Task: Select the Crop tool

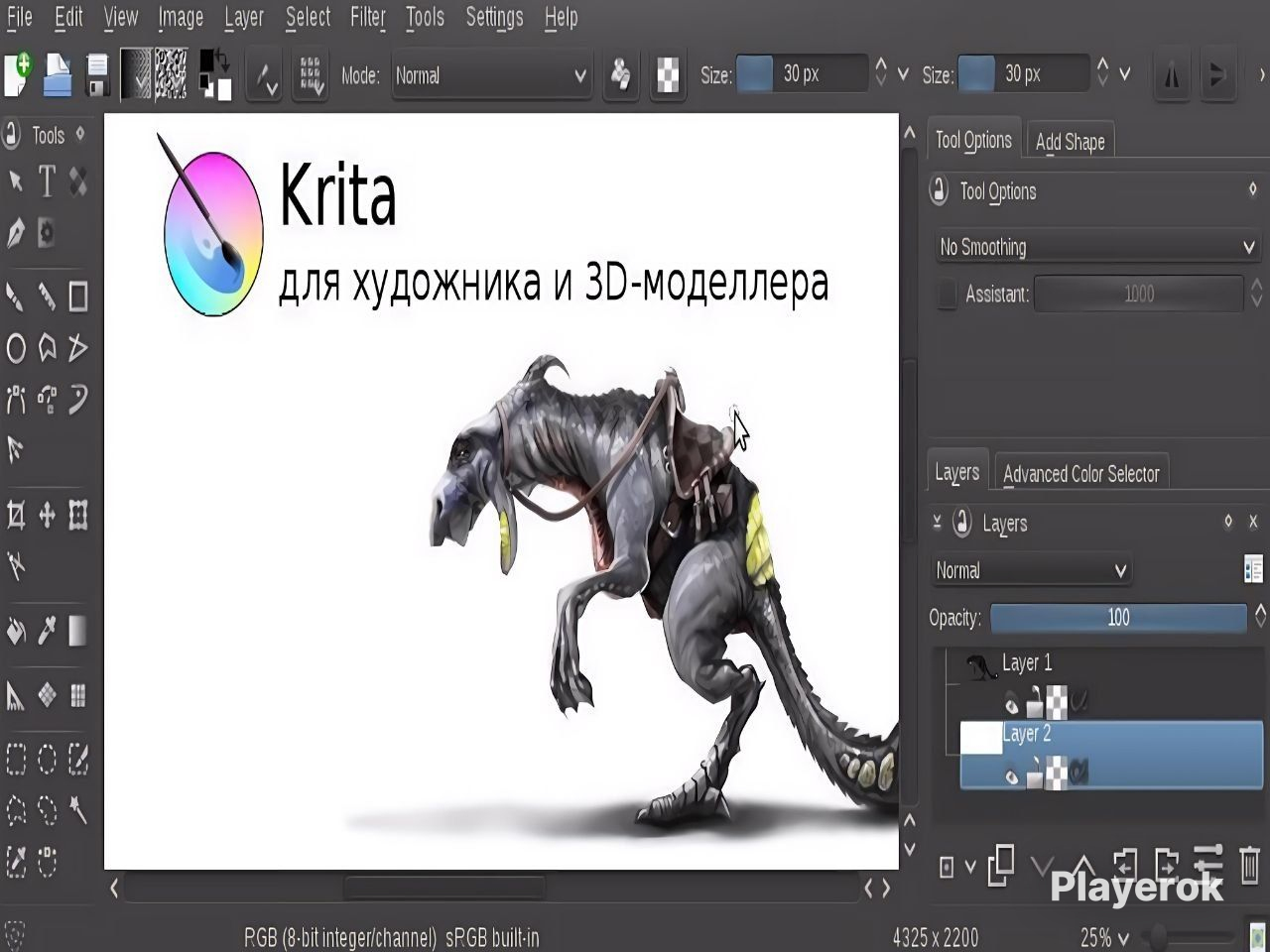Action: click(15, 514)
